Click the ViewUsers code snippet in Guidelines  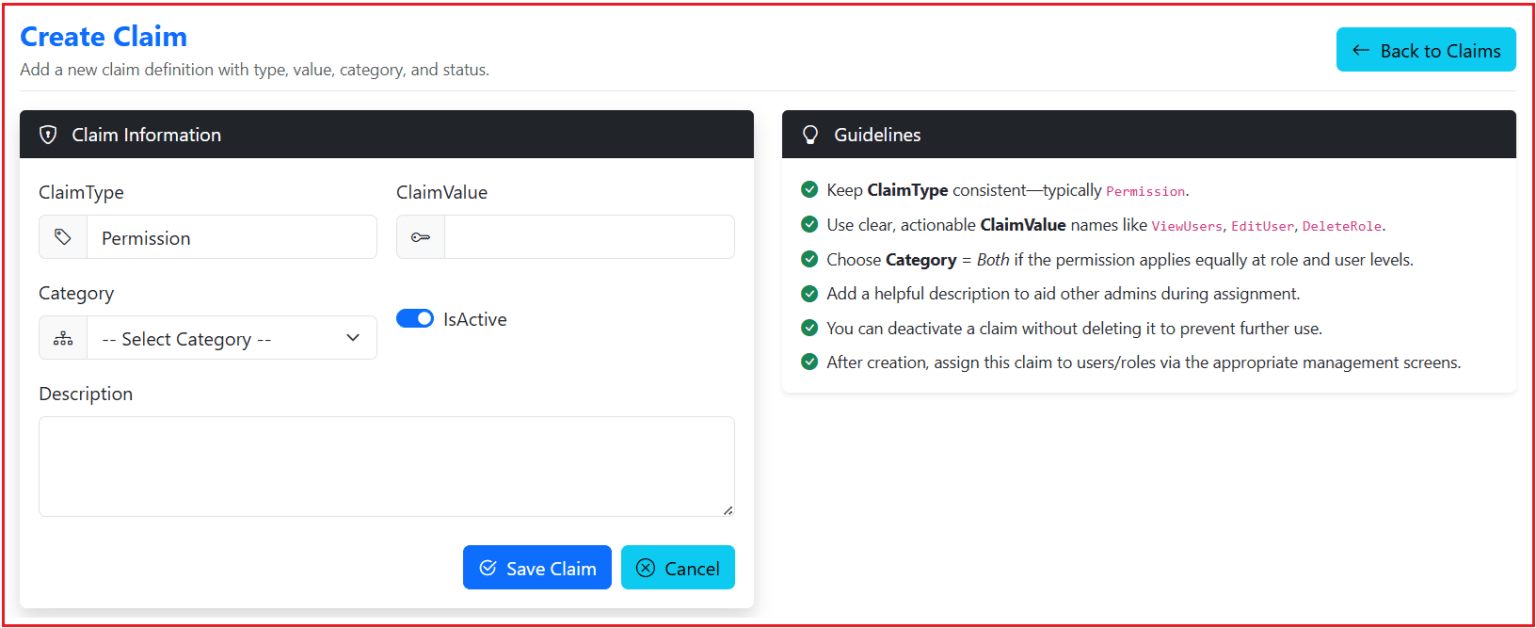pyautogui.click(x=1187, y=226)
